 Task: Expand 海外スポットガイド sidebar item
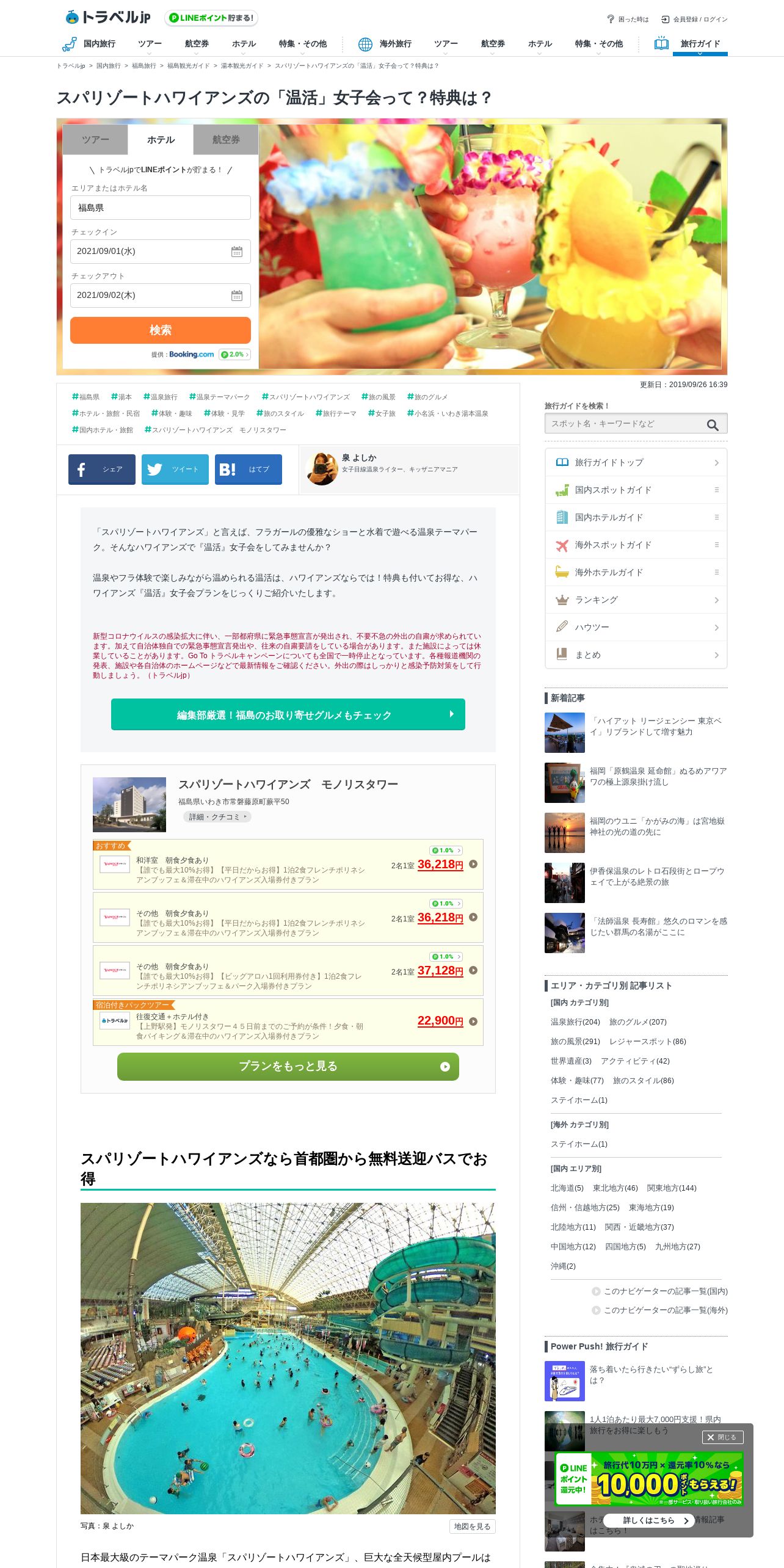pyautogui.click(x=636, y=545)
